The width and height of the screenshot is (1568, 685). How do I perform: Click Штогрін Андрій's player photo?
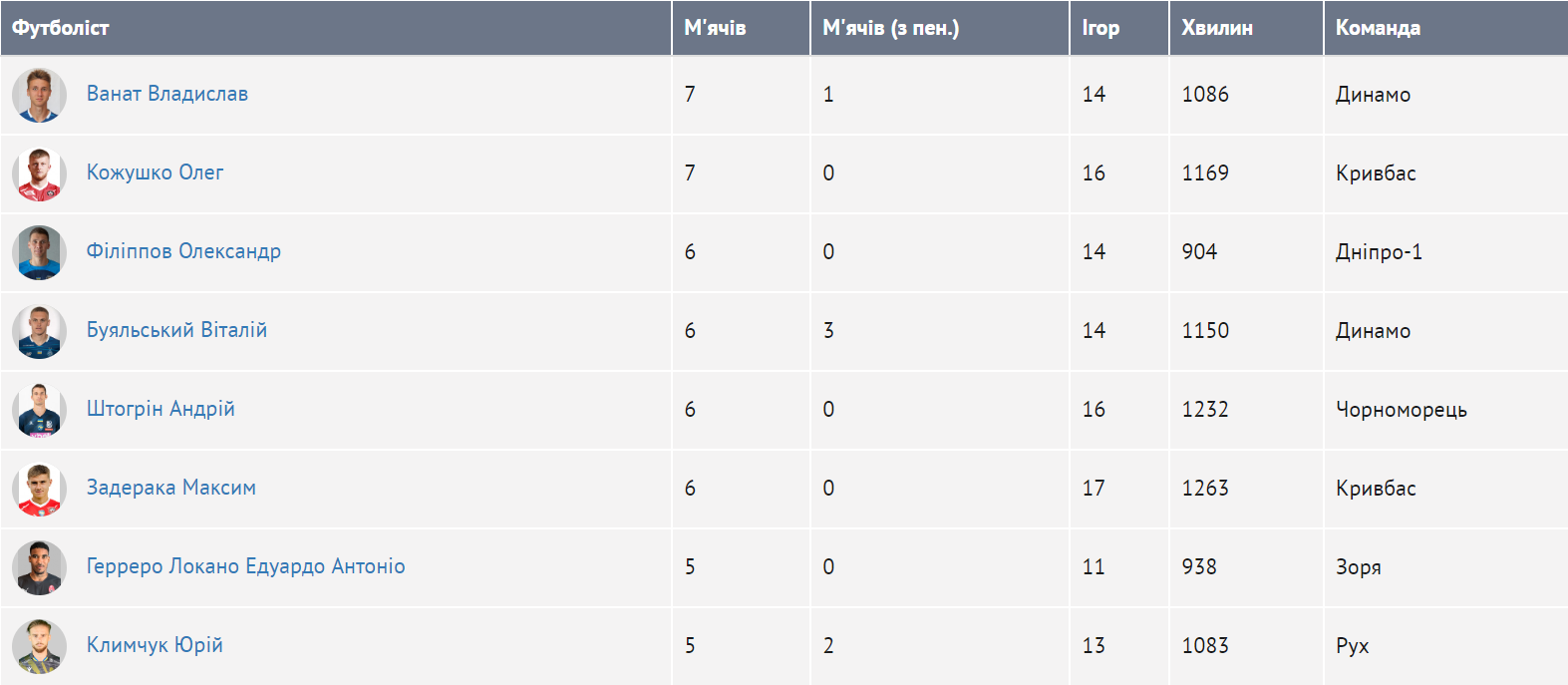(39, 410)
